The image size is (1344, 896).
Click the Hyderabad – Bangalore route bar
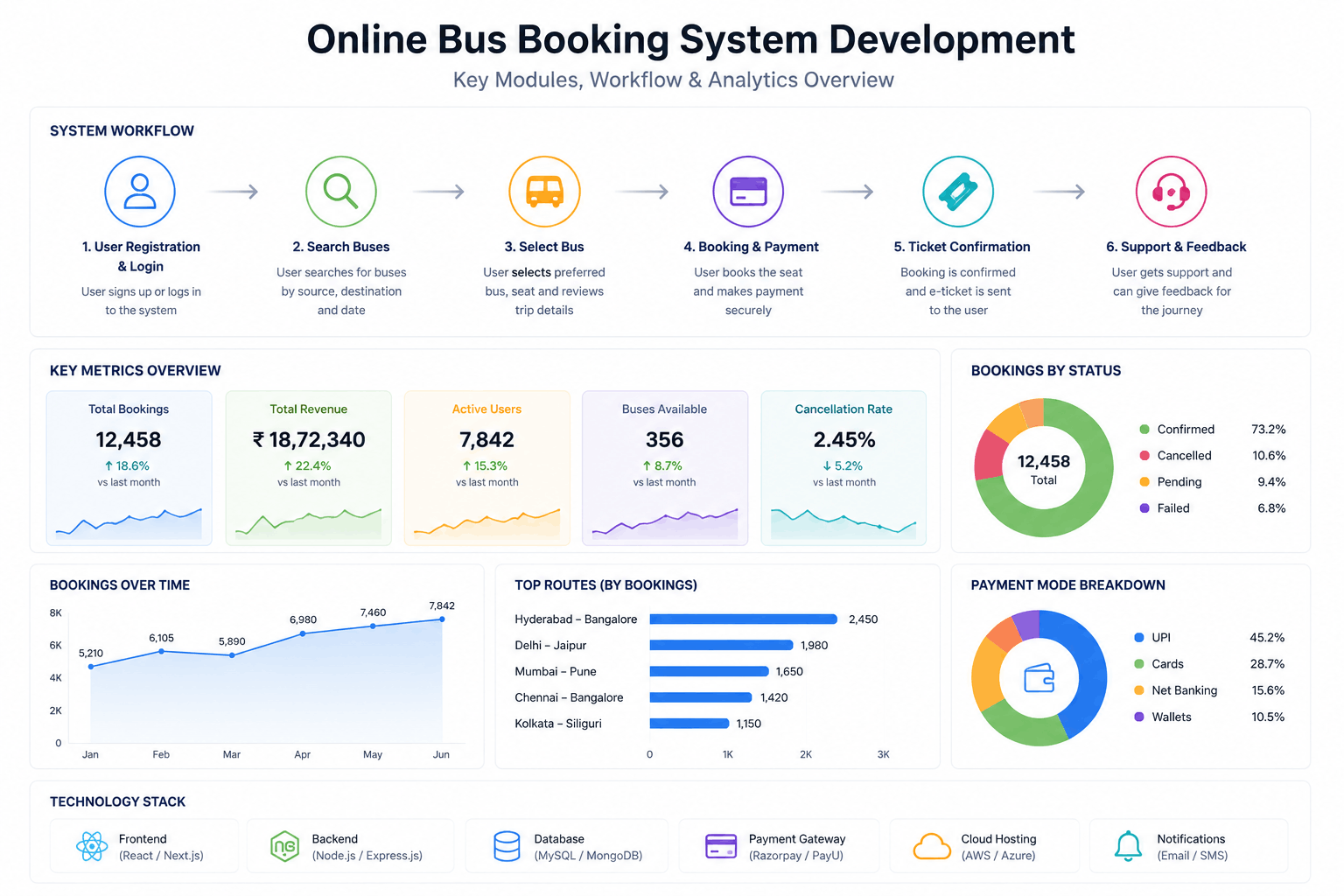click(743, 619)
